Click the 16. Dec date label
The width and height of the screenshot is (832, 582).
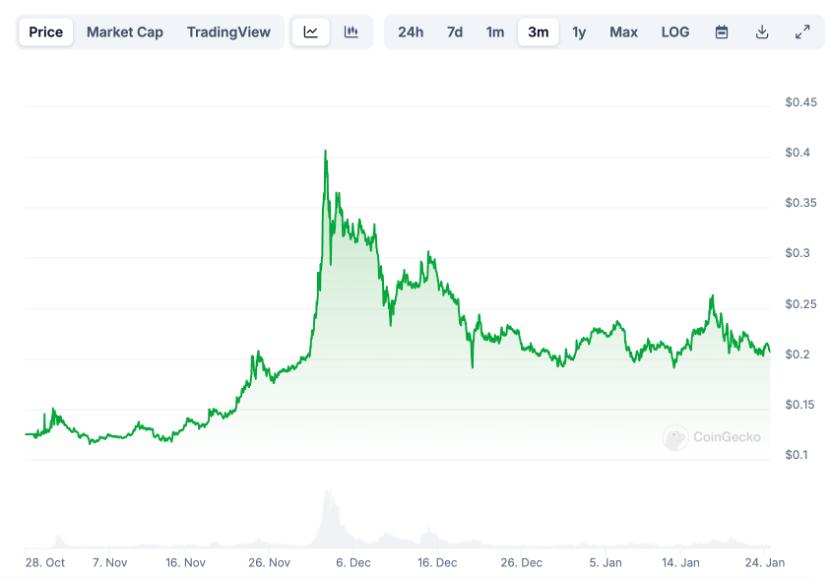click(x=438, y=563)
